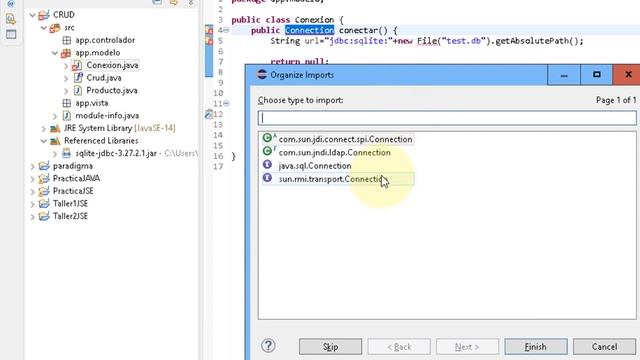Toggle fold marker on line 4
Image resolution: width=640 pixels, height=360 pixels.
point(226,30)
